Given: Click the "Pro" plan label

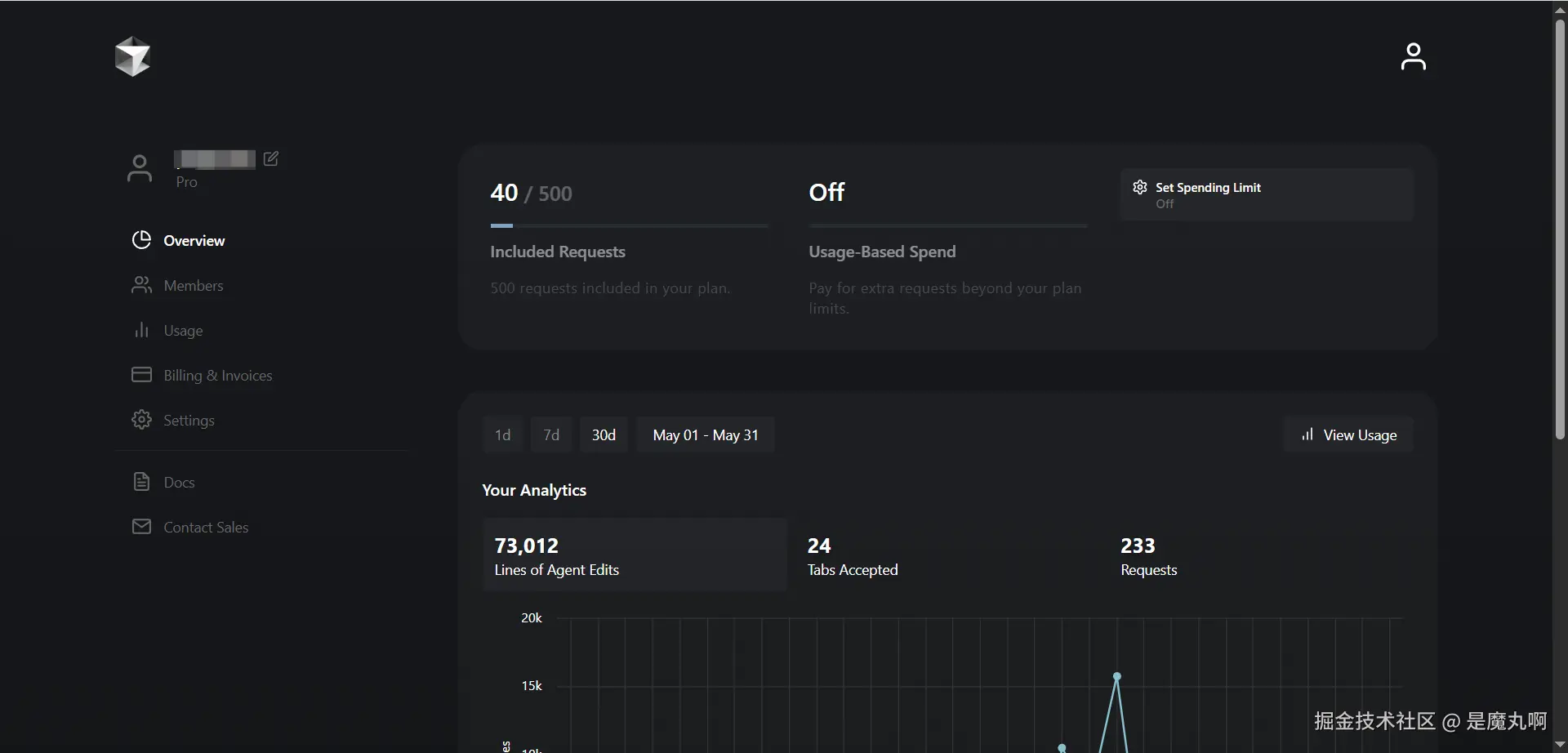Looking at the screenshot, I should pos(187,182).
